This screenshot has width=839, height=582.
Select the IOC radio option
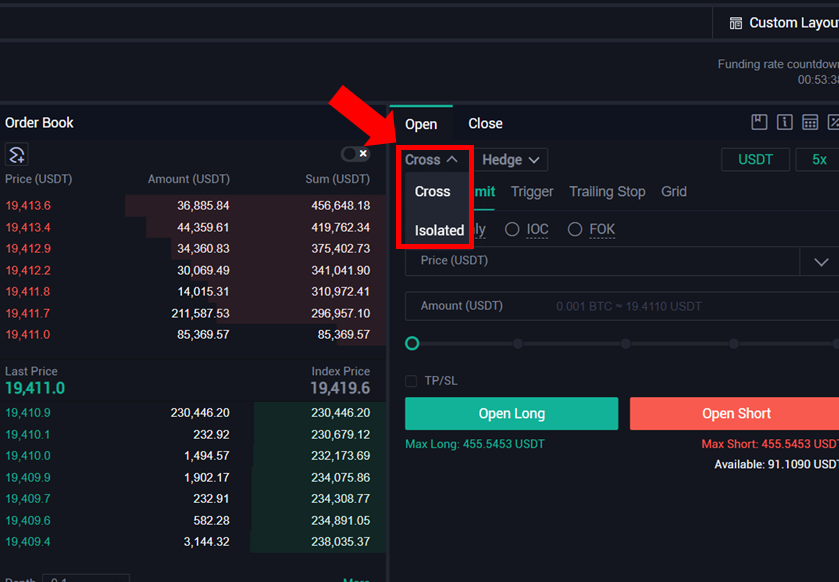coord(512,229)
